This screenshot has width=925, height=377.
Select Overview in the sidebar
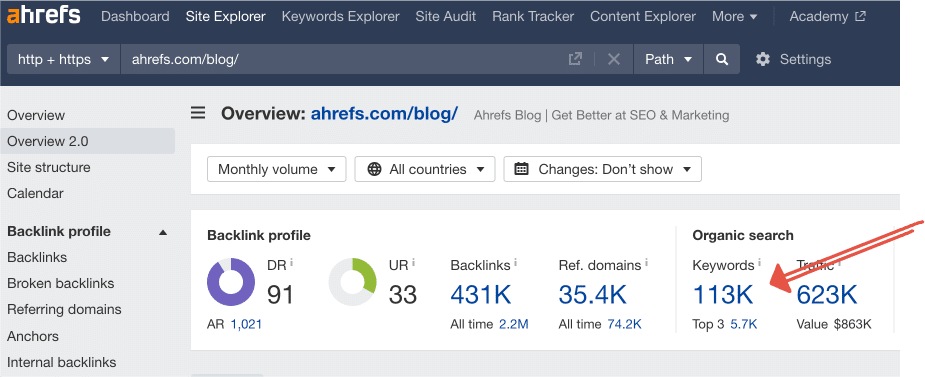[36, 116]
